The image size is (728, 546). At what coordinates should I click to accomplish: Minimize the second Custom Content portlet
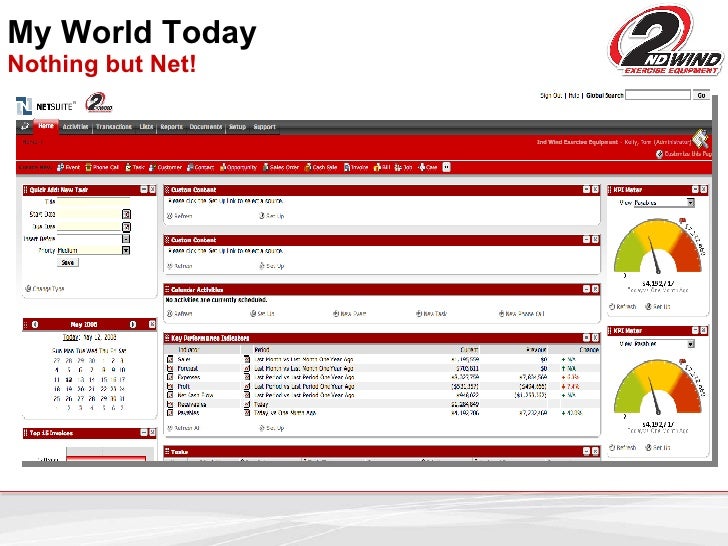(x=586, y=240)
